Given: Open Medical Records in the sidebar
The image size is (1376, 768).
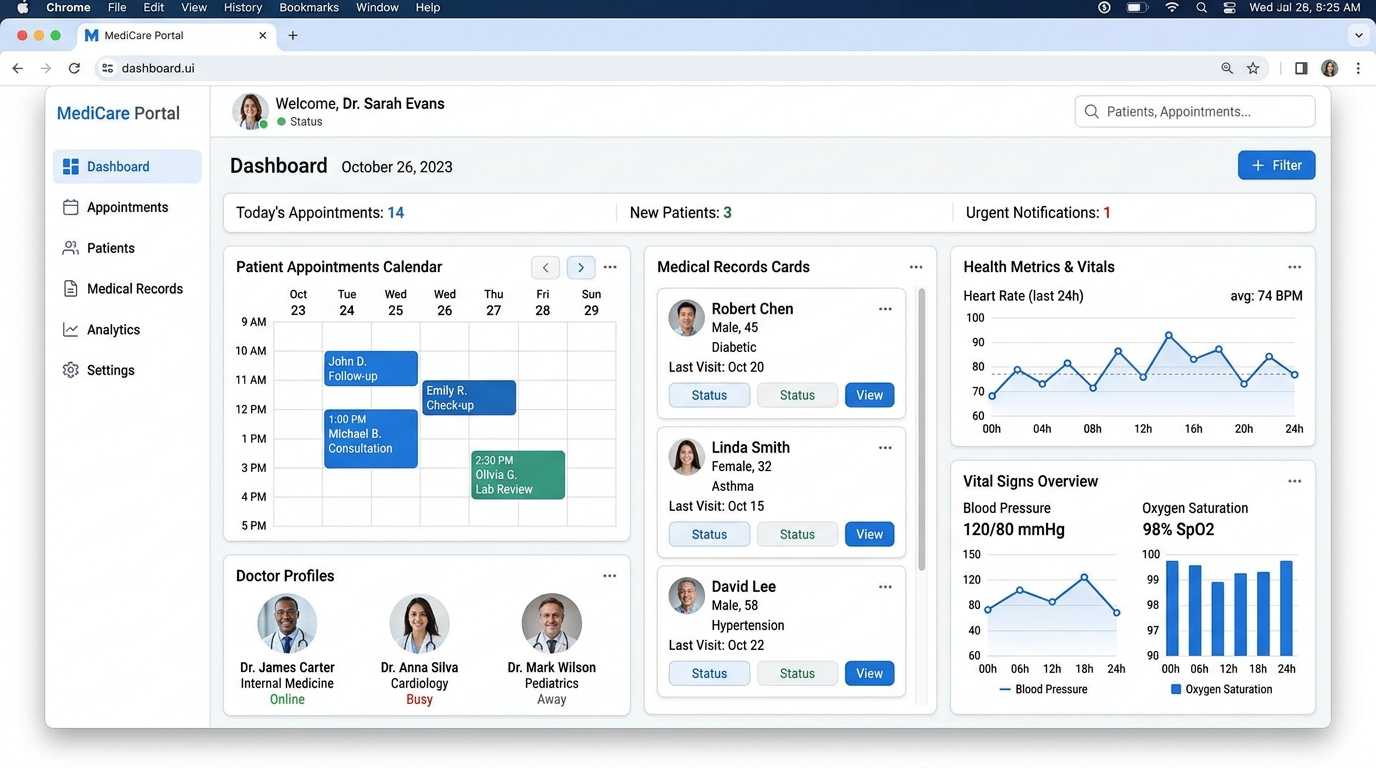Looking at the screenshot, I should click(x=127, y=289).
